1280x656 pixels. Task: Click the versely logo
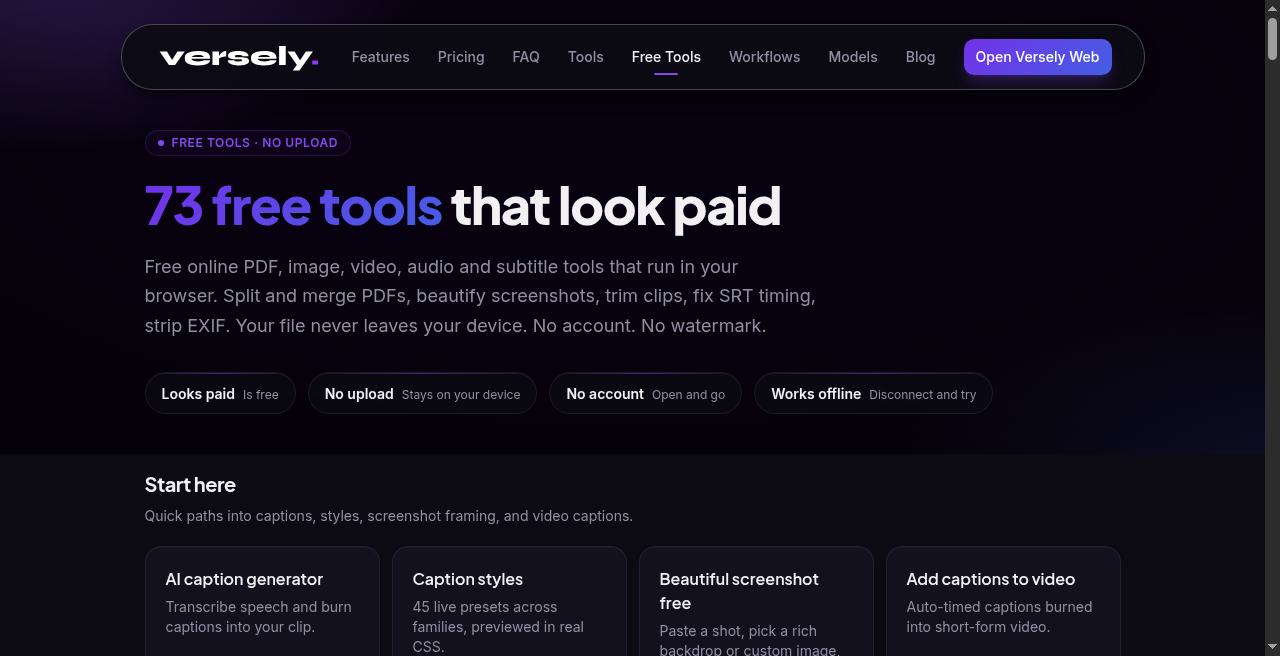click(239, 57)
